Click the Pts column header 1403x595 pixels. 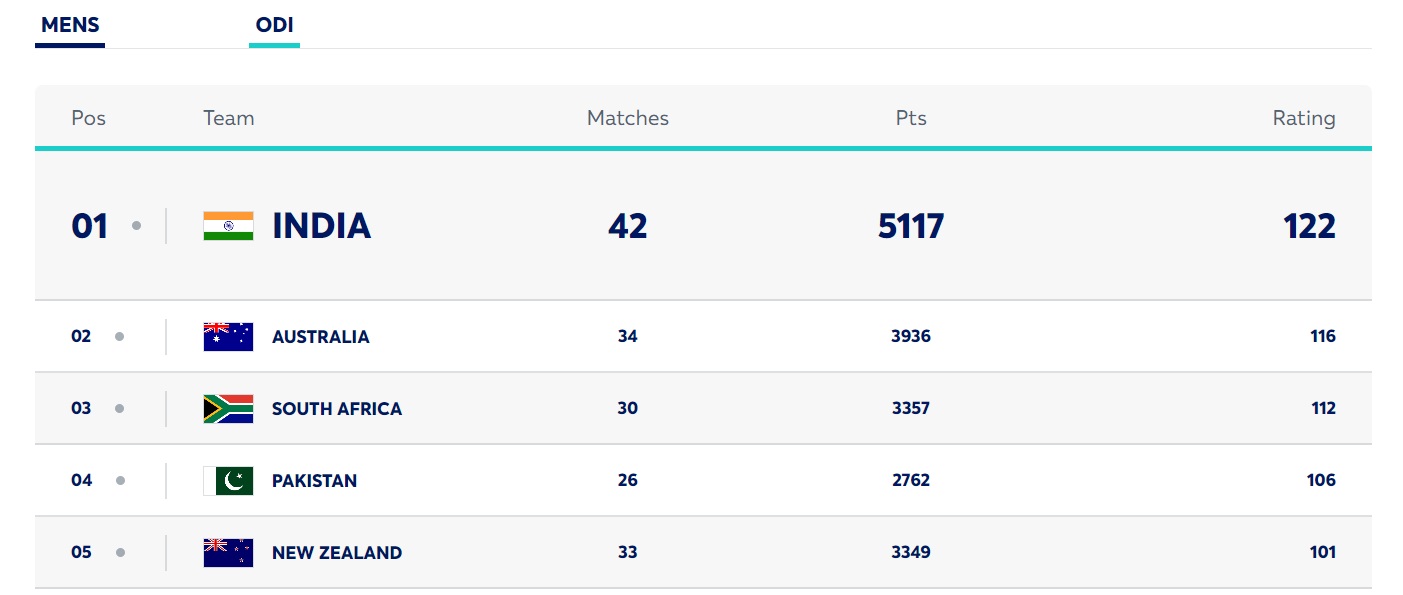911,118
